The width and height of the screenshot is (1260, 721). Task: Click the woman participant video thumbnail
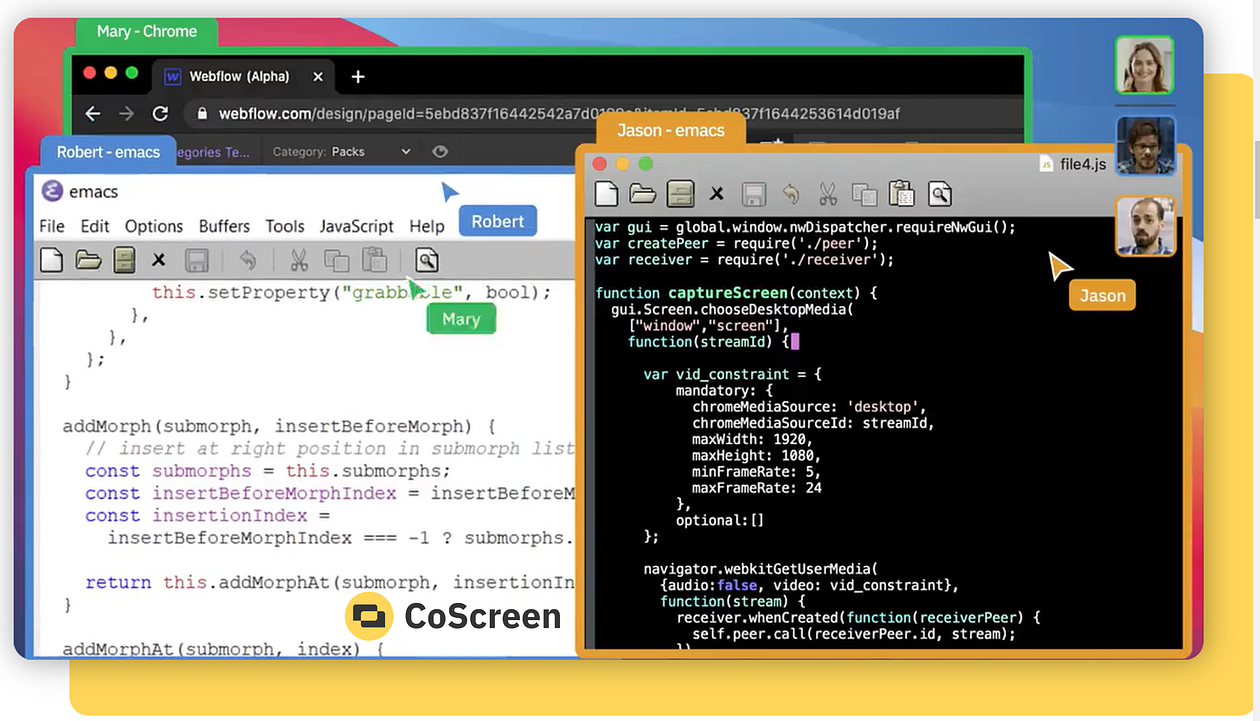point(1144,65)
